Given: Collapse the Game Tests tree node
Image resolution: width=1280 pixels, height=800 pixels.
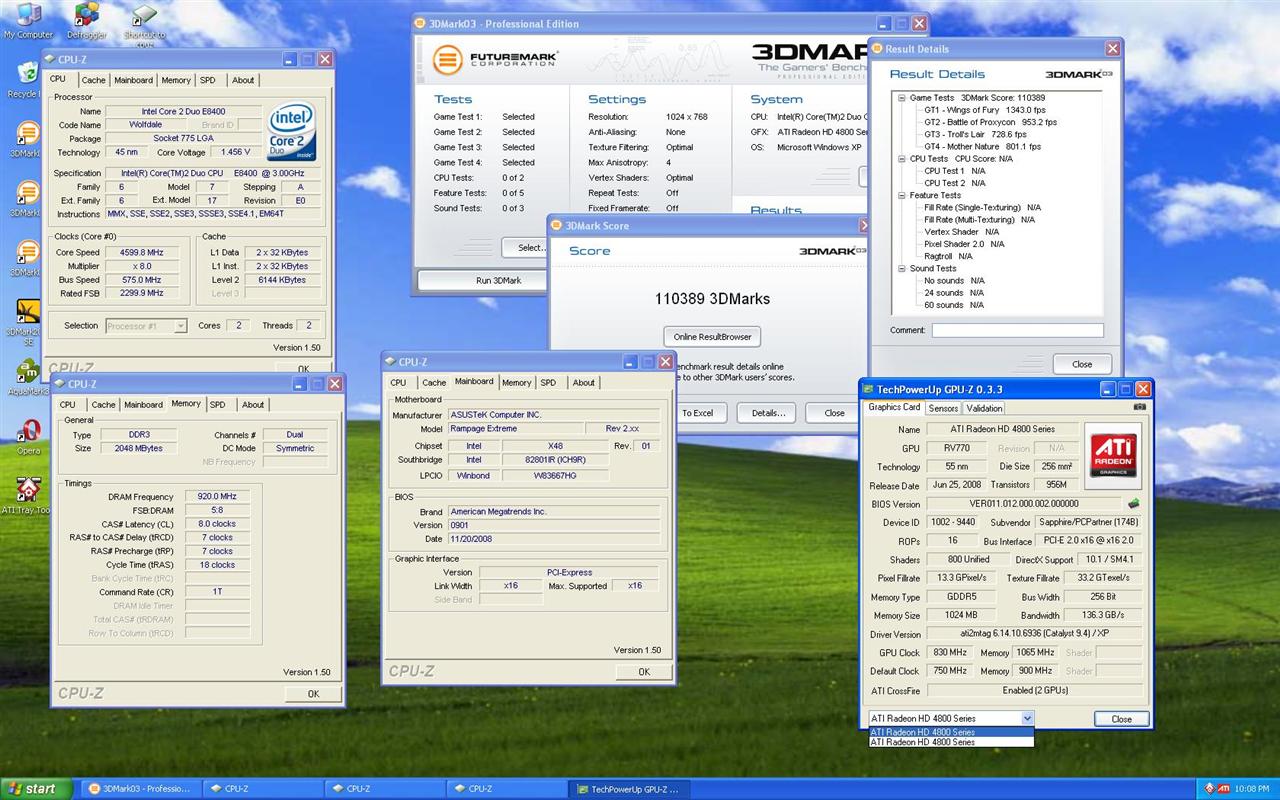Looking at the screenshot, I should click(902, 98).
